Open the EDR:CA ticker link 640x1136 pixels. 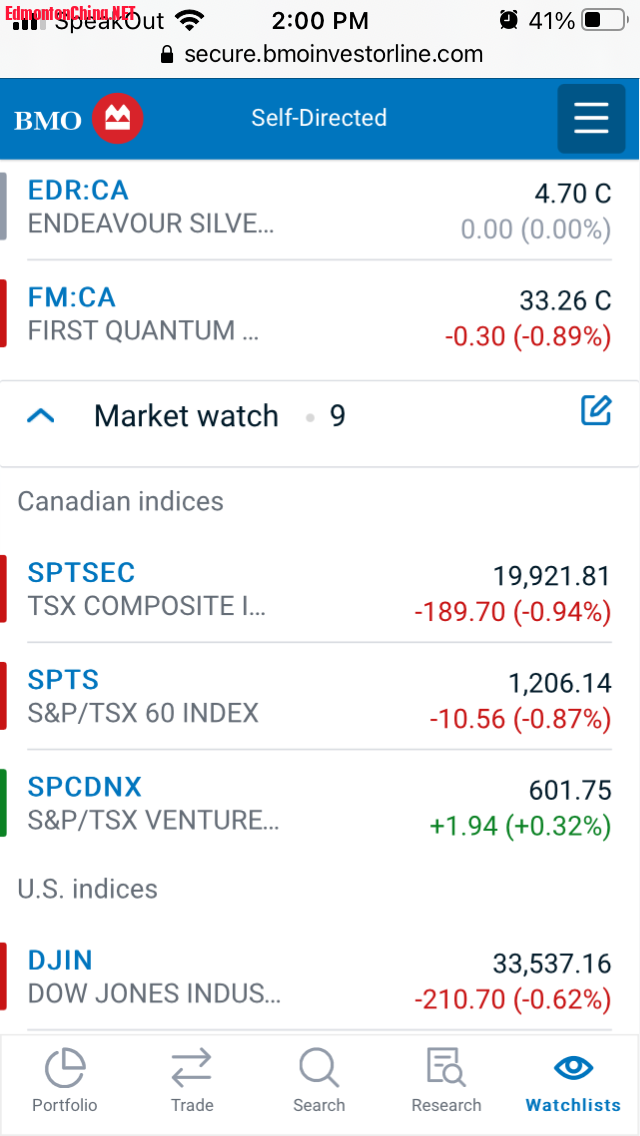click(78, 190)
